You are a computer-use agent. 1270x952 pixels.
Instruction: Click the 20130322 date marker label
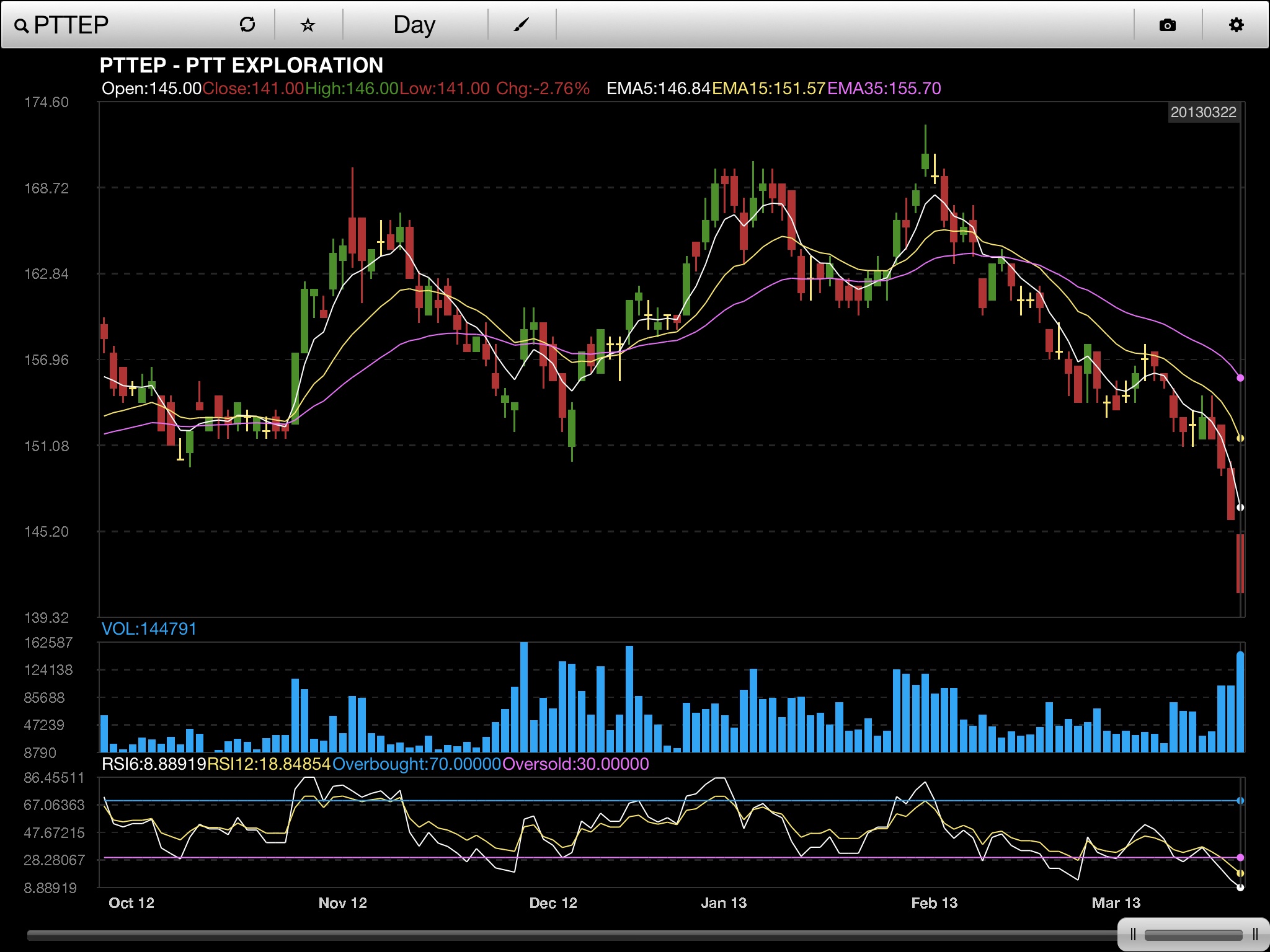click(1203, 112)
